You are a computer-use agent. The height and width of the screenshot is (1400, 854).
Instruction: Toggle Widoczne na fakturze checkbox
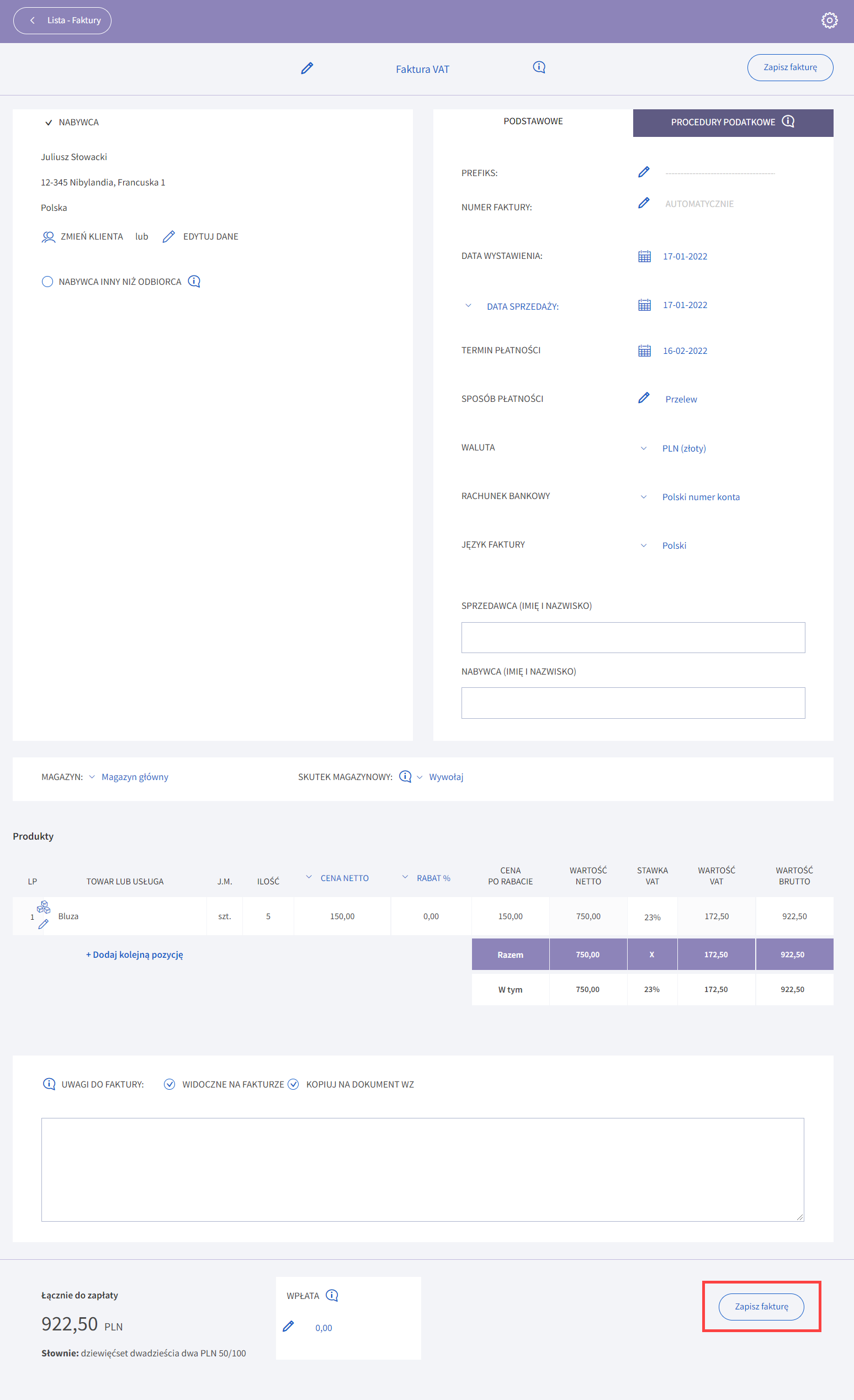click(169, 1084)
